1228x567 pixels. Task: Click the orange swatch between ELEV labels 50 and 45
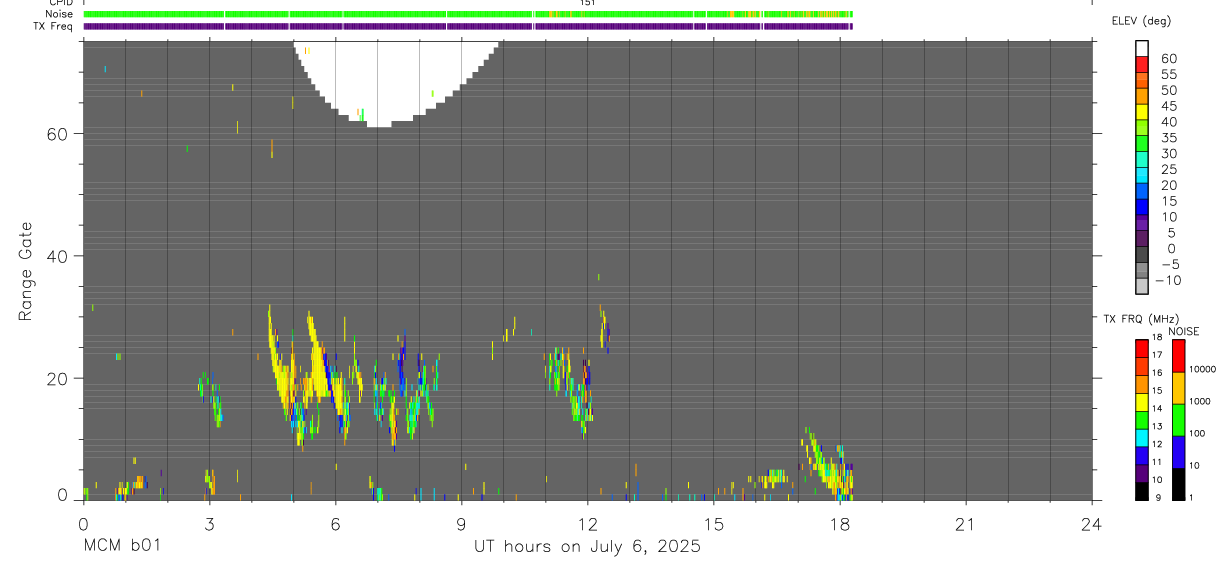[1141, 96]
